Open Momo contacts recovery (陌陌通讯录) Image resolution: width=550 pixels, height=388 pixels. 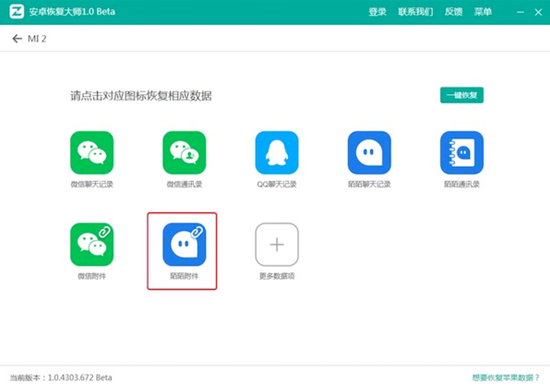462,153
